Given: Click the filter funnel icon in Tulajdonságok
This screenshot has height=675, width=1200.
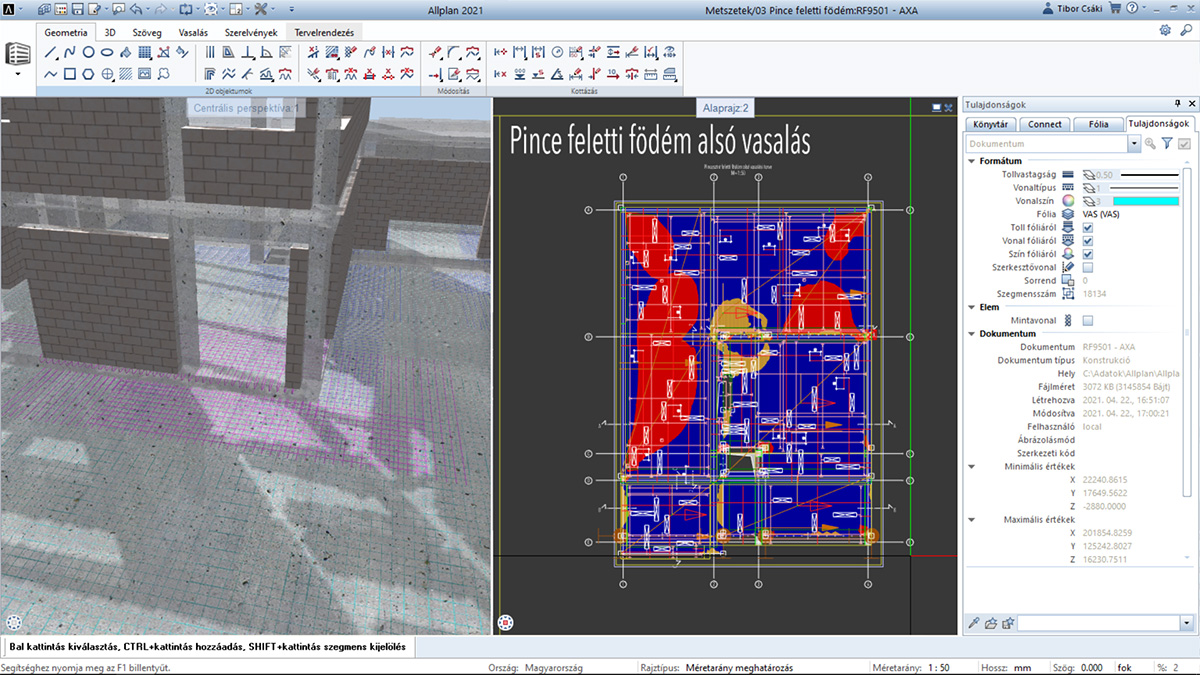Looking at the screenshot, I should click(x=1167, y=144).
